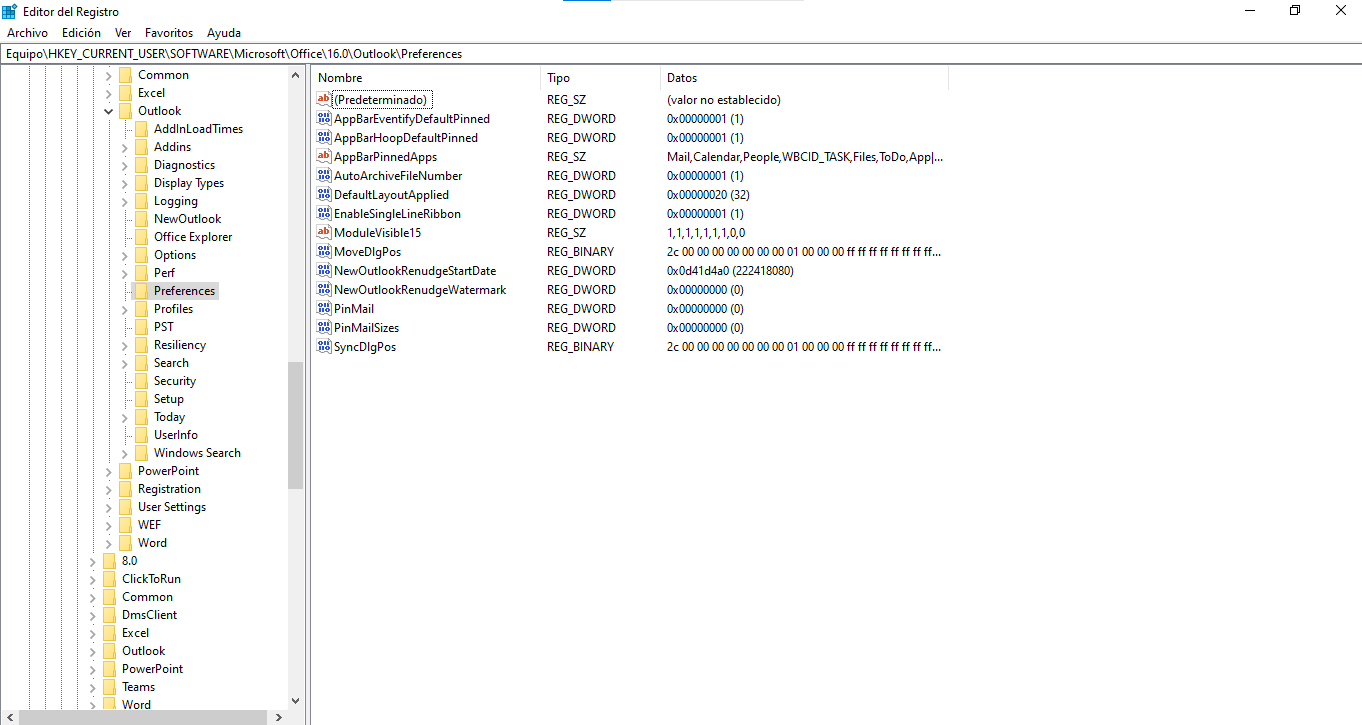Click the NewOutlookRenudgeWatermark value icon
This screenshot has height=725, width=1362.
point(323,290)
